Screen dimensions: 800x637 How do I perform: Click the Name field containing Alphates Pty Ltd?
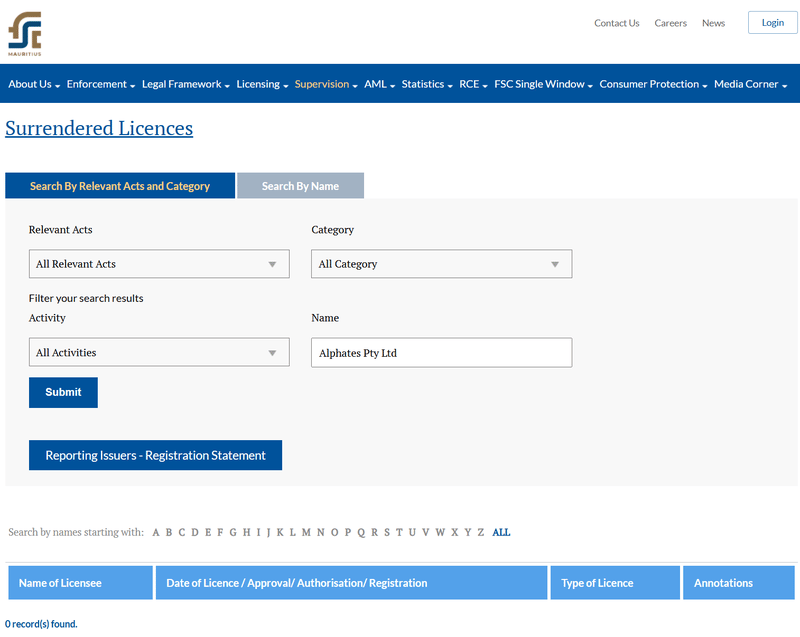tap(442, 352)
